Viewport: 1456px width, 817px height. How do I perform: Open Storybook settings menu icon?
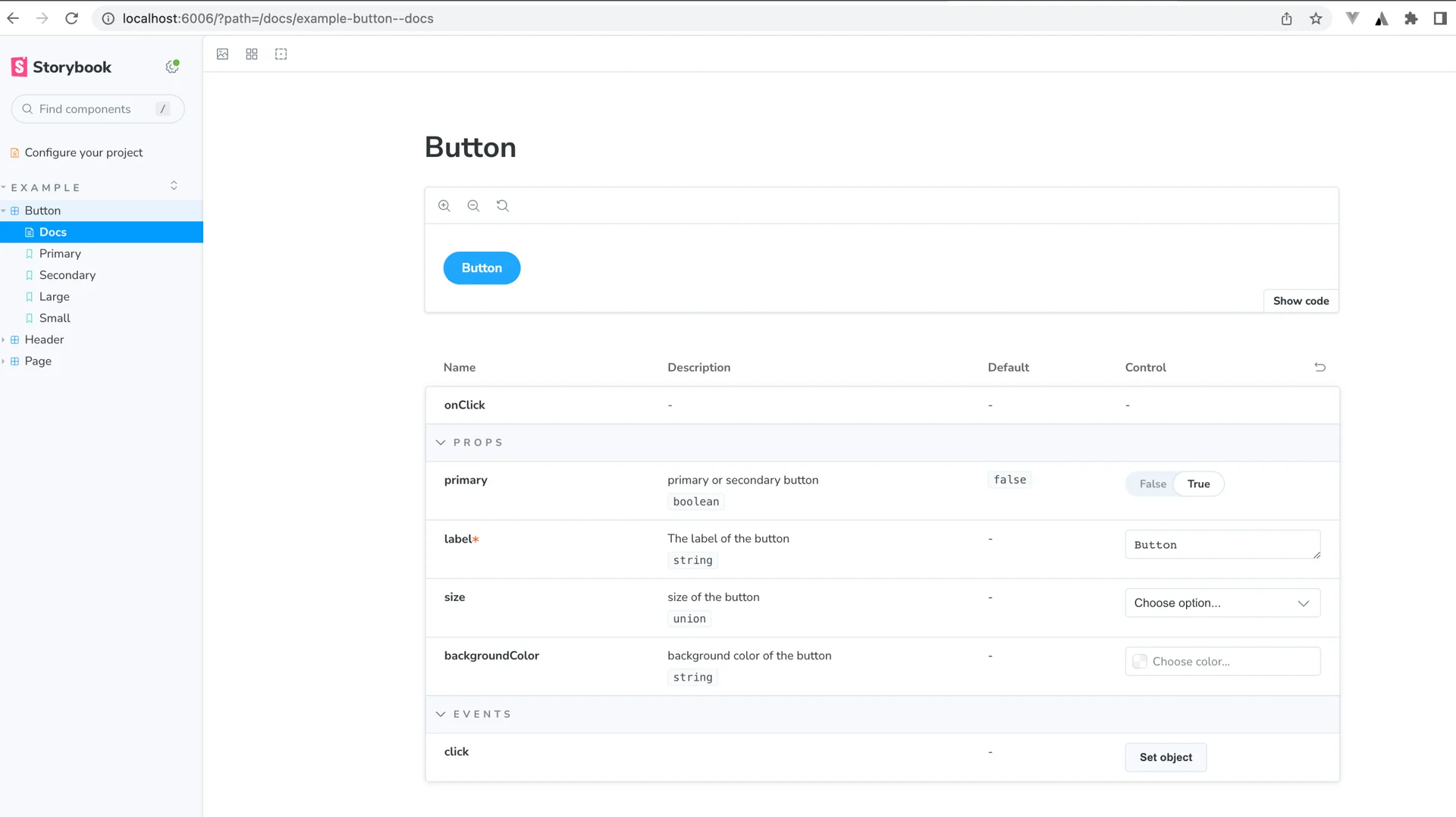(172, 67)
